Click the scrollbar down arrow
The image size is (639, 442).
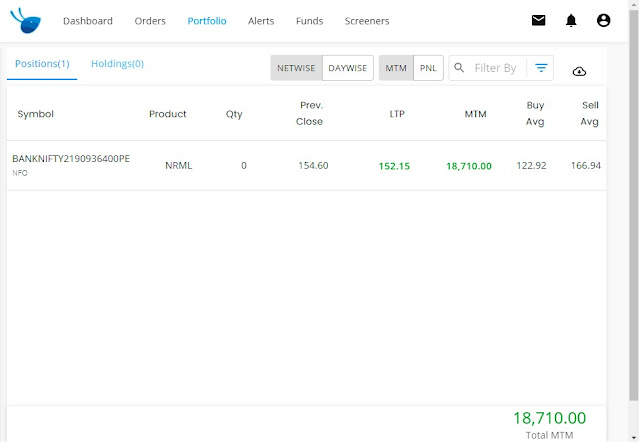click(x=633, y=437)
